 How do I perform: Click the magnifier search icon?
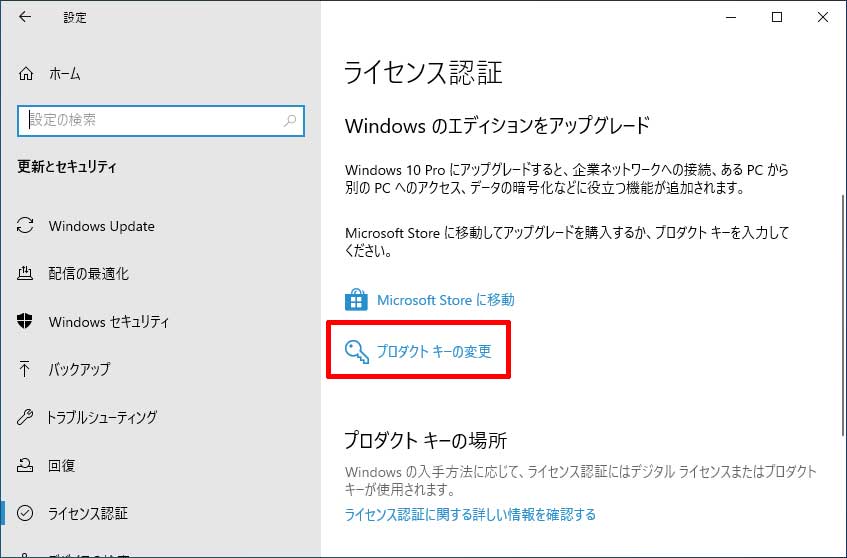[290, 120]
